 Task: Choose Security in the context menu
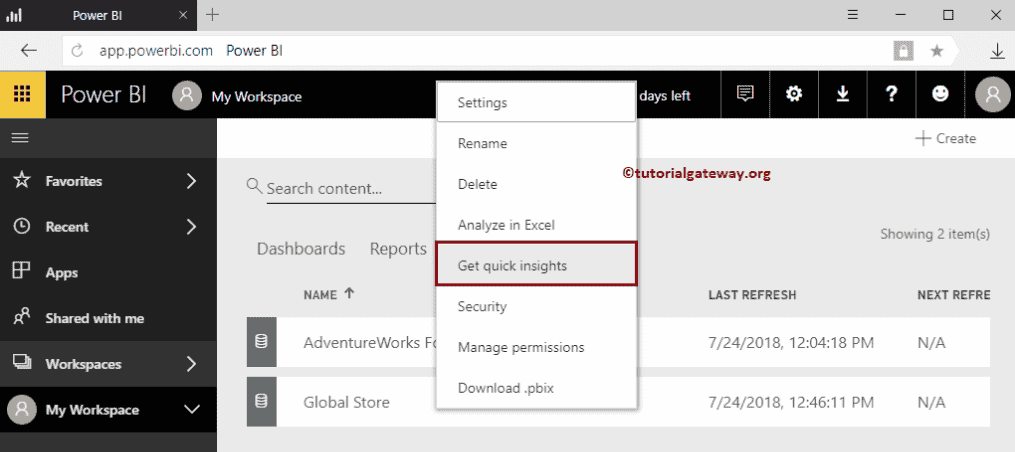536,306
